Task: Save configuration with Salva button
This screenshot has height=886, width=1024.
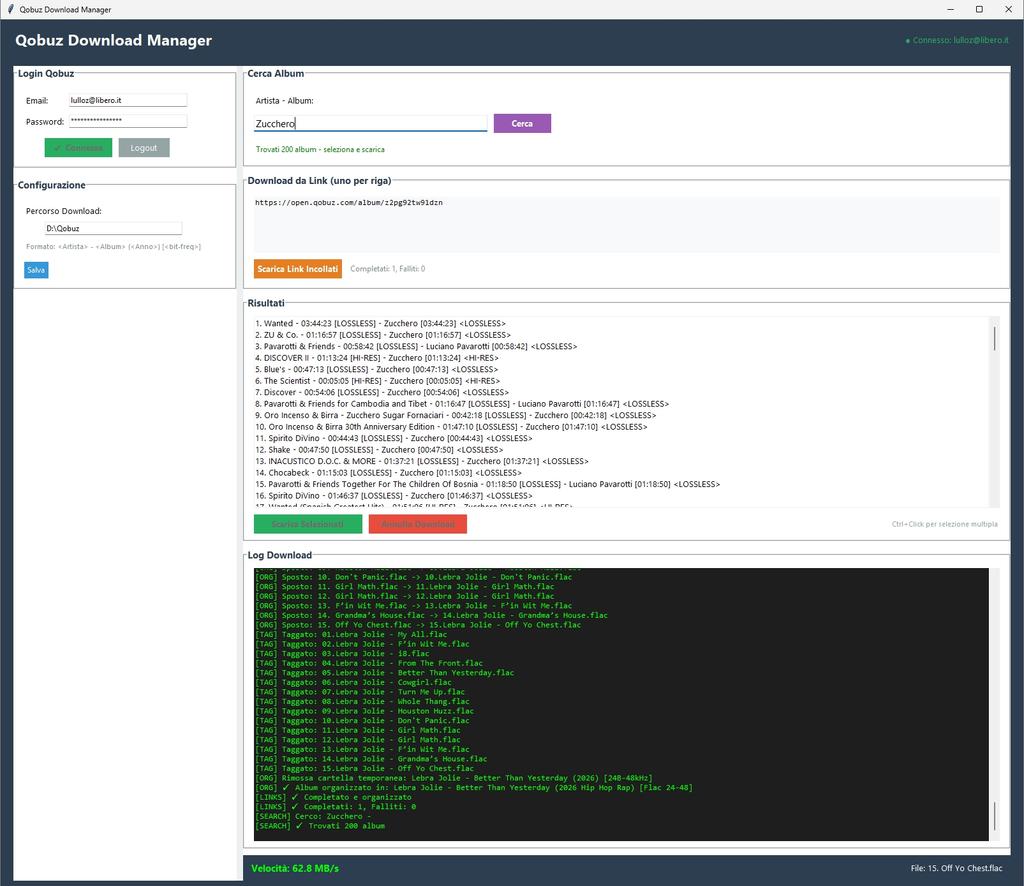Action: tap(36, 270)
